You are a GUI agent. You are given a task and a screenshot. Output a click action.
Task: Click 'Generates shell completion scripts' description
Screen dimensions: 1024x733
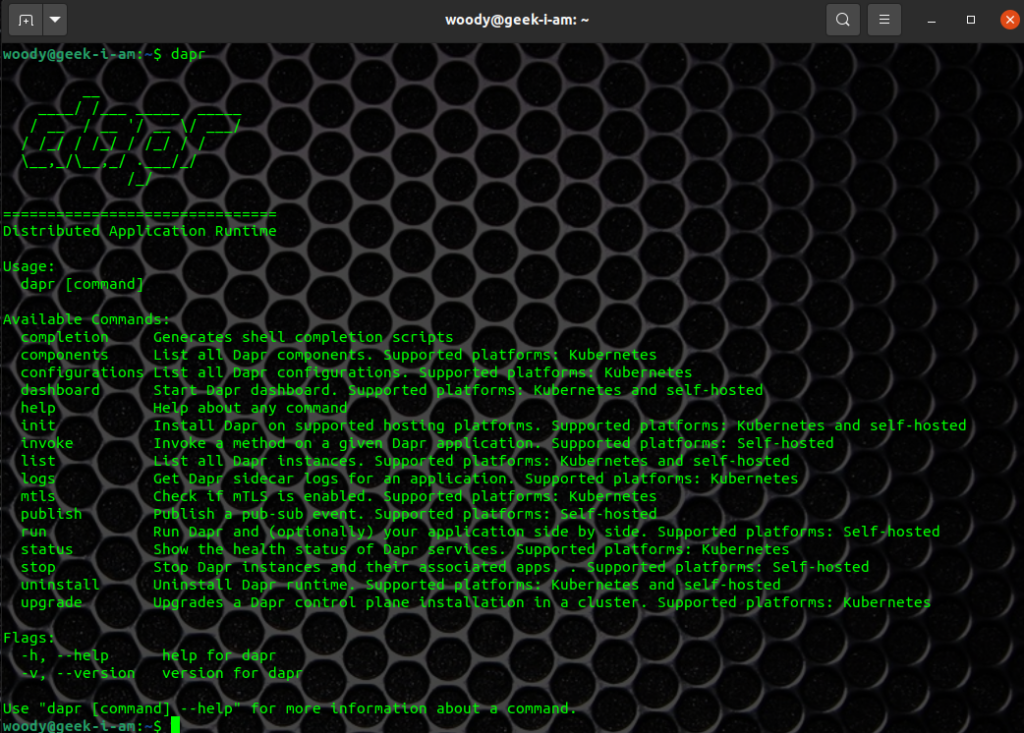click(x=303, y=337)
